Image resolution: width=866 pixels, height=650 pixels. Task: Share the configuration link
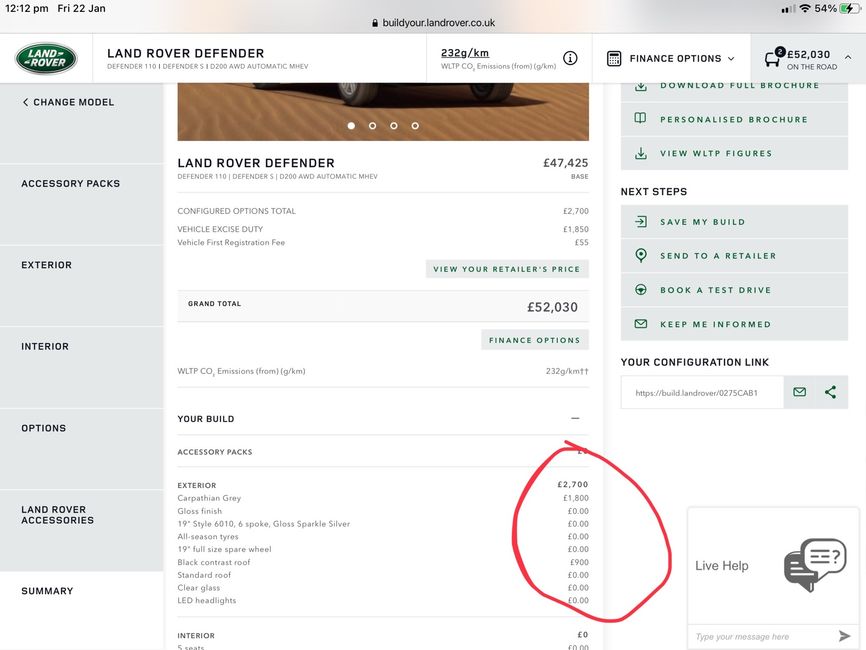[830, 392]
